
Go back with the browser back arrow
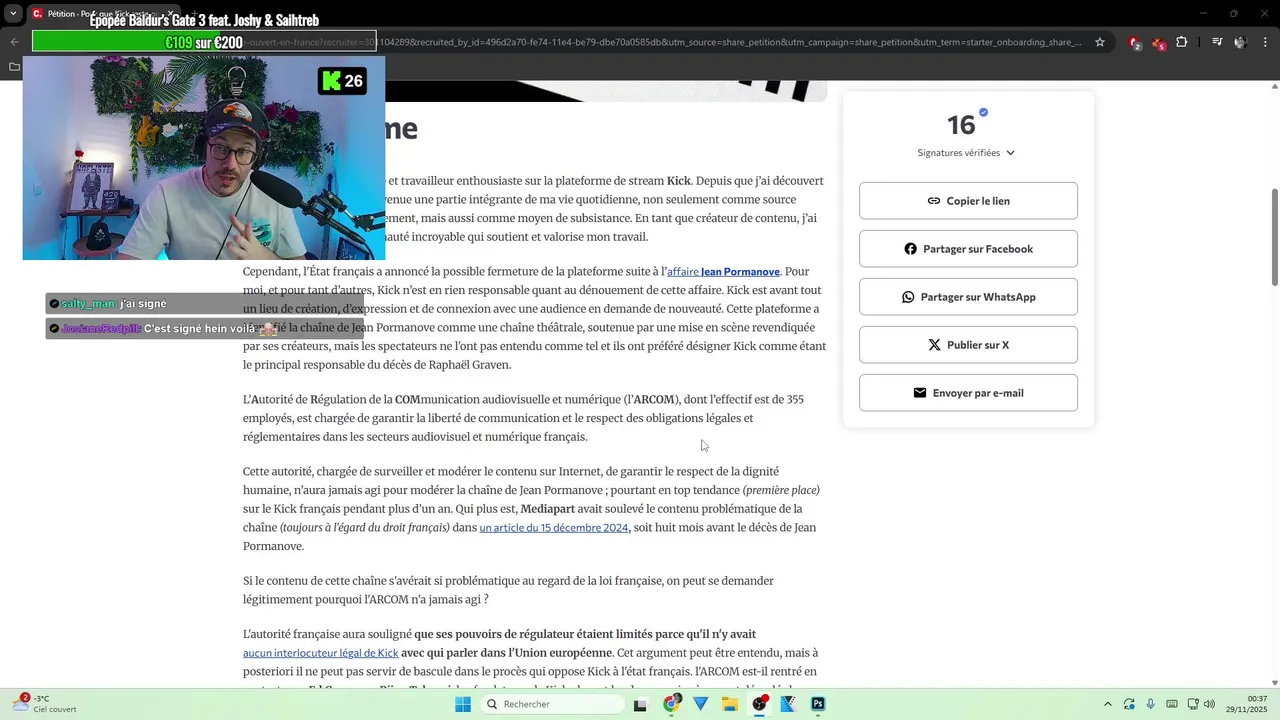click(x=14, y=42)
